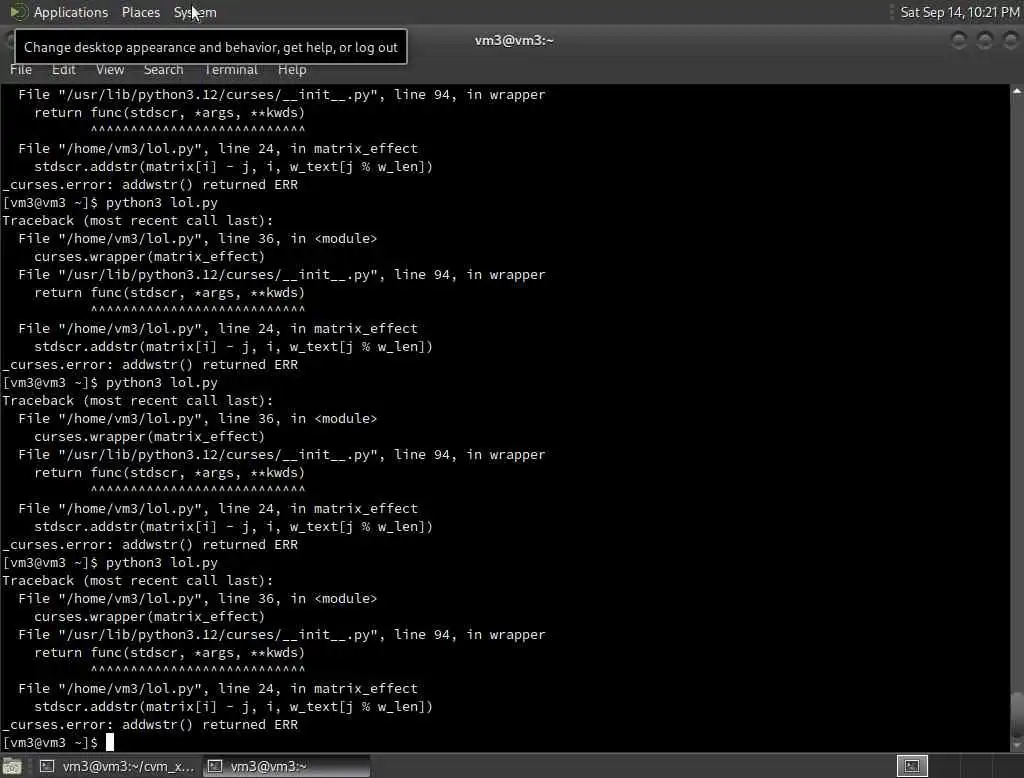Switch to vm3@vm3:~ taskbar window
The image size is (1024, 778).
point(287,766)
